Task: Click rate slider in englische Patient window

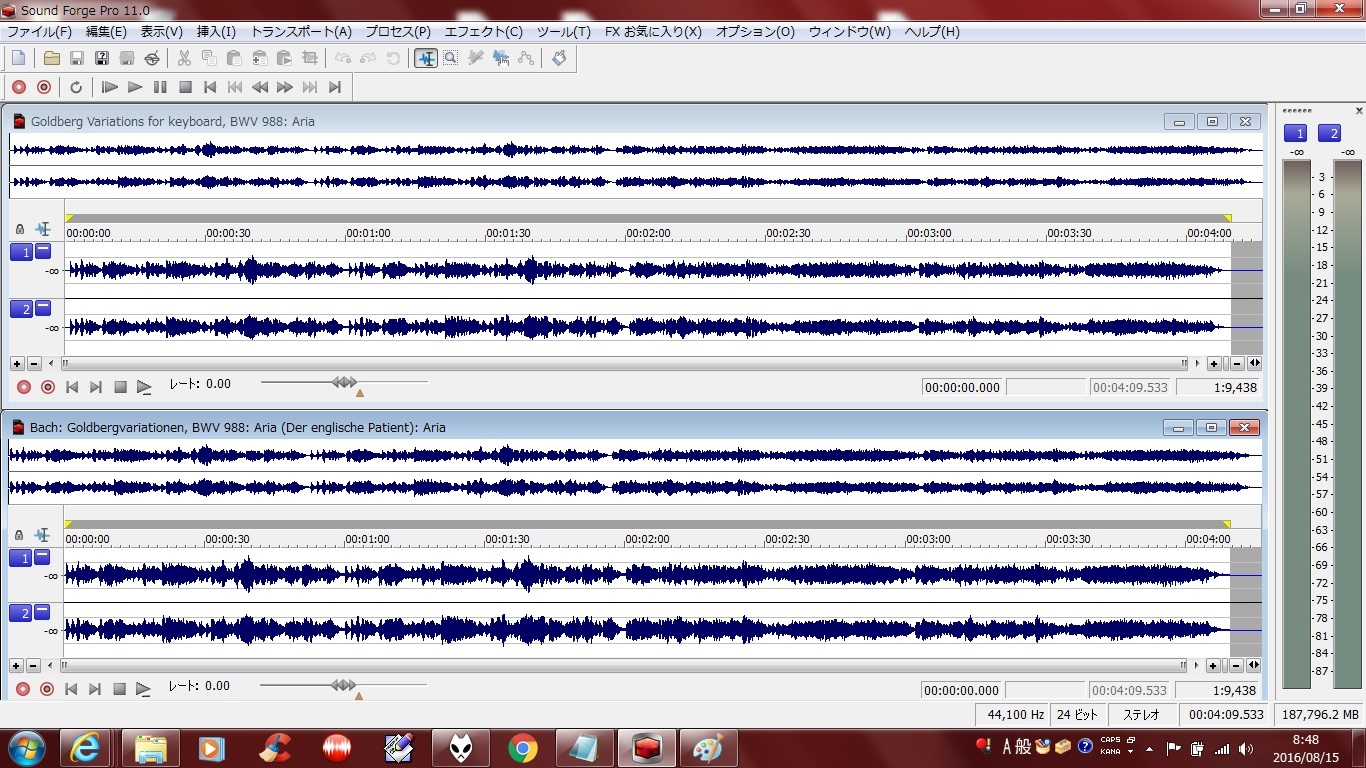Action: (343, 685)
